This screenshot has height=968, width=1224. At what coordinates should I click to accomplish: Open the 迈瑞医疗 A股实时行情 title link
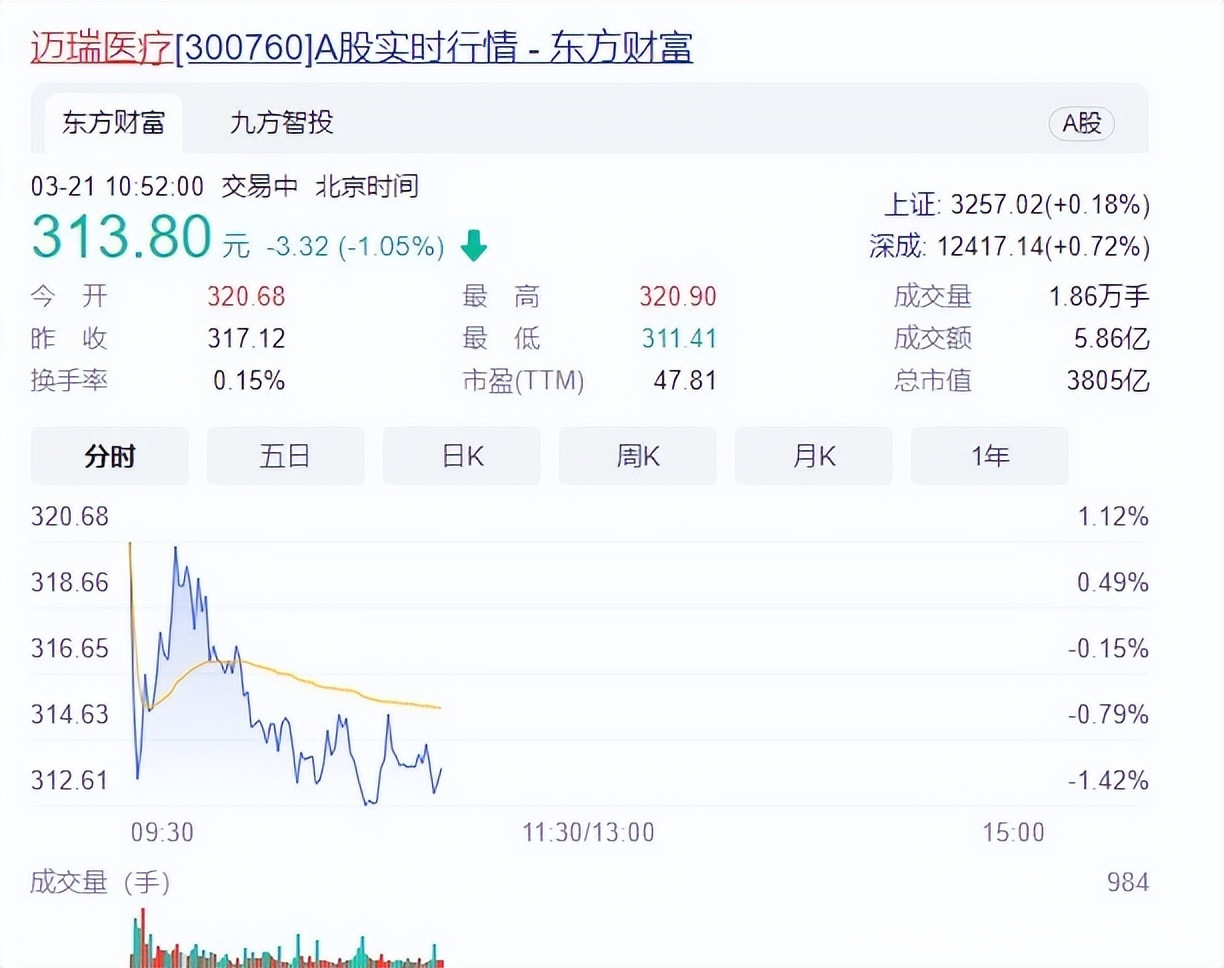pyautogui.click(x=362, y=48)
